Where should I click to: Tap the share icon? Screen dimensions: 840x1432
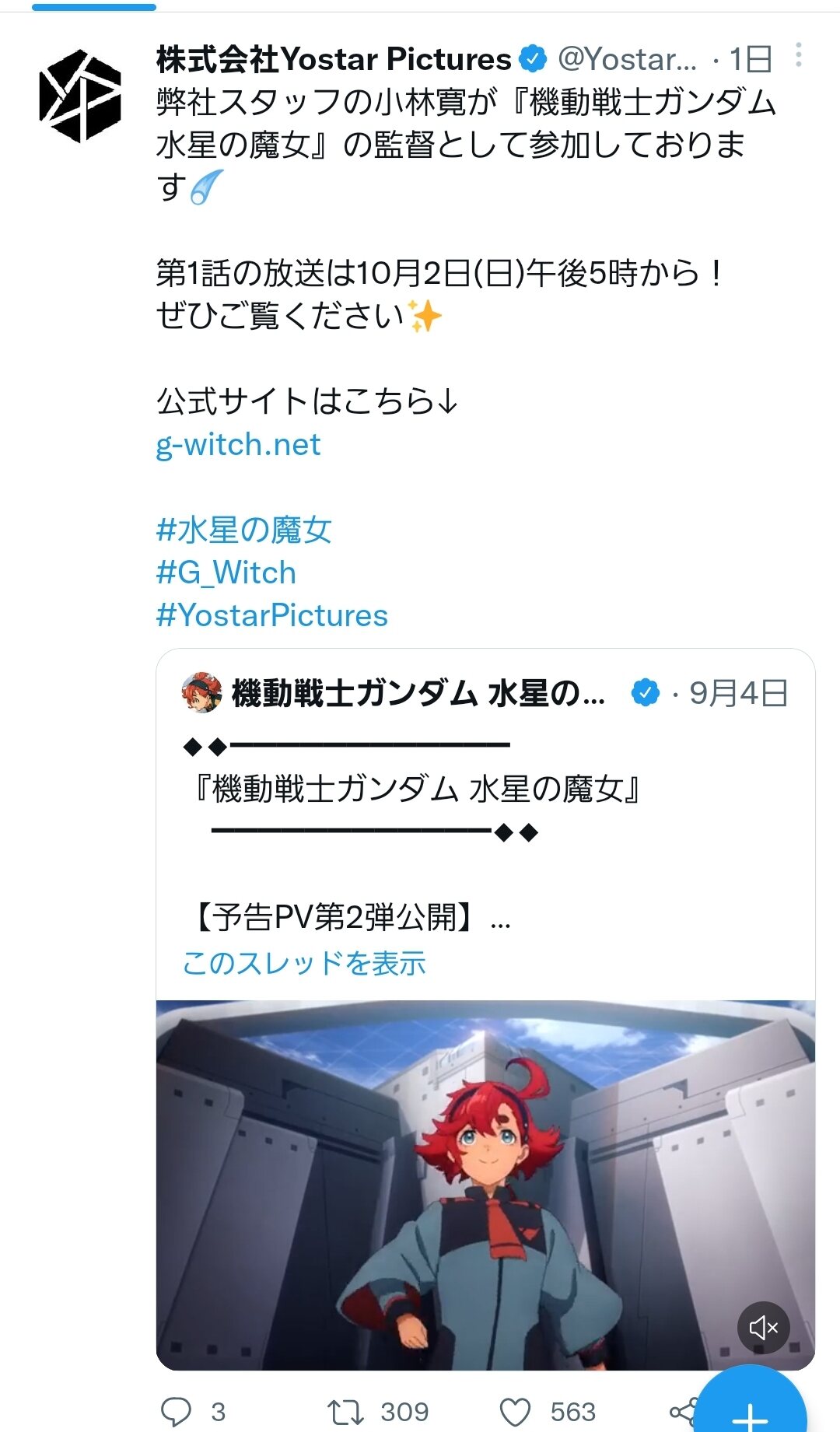(683, 1411)
